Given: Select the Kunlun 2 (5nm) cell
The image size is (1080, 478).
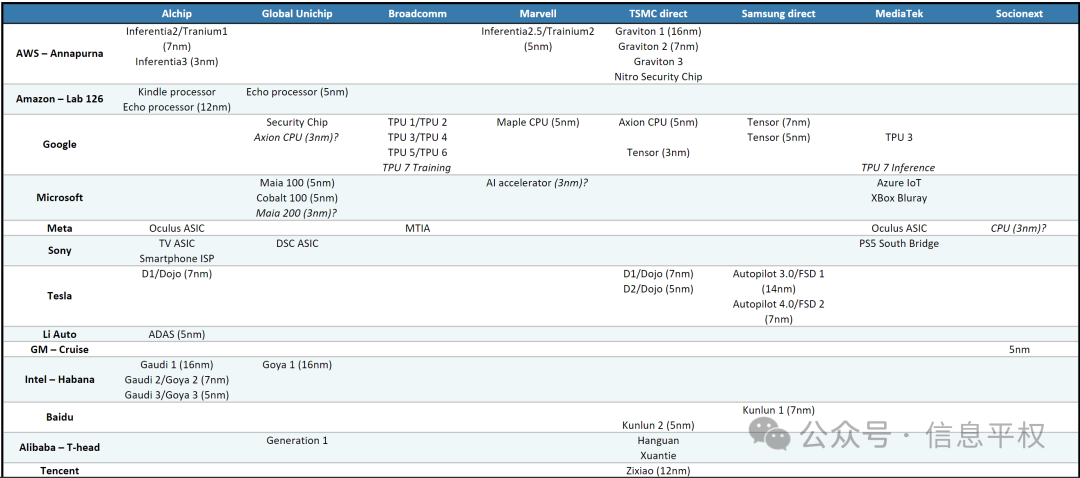Looking at the screenshot, I should pyautogui.click(x=658, y=425).
